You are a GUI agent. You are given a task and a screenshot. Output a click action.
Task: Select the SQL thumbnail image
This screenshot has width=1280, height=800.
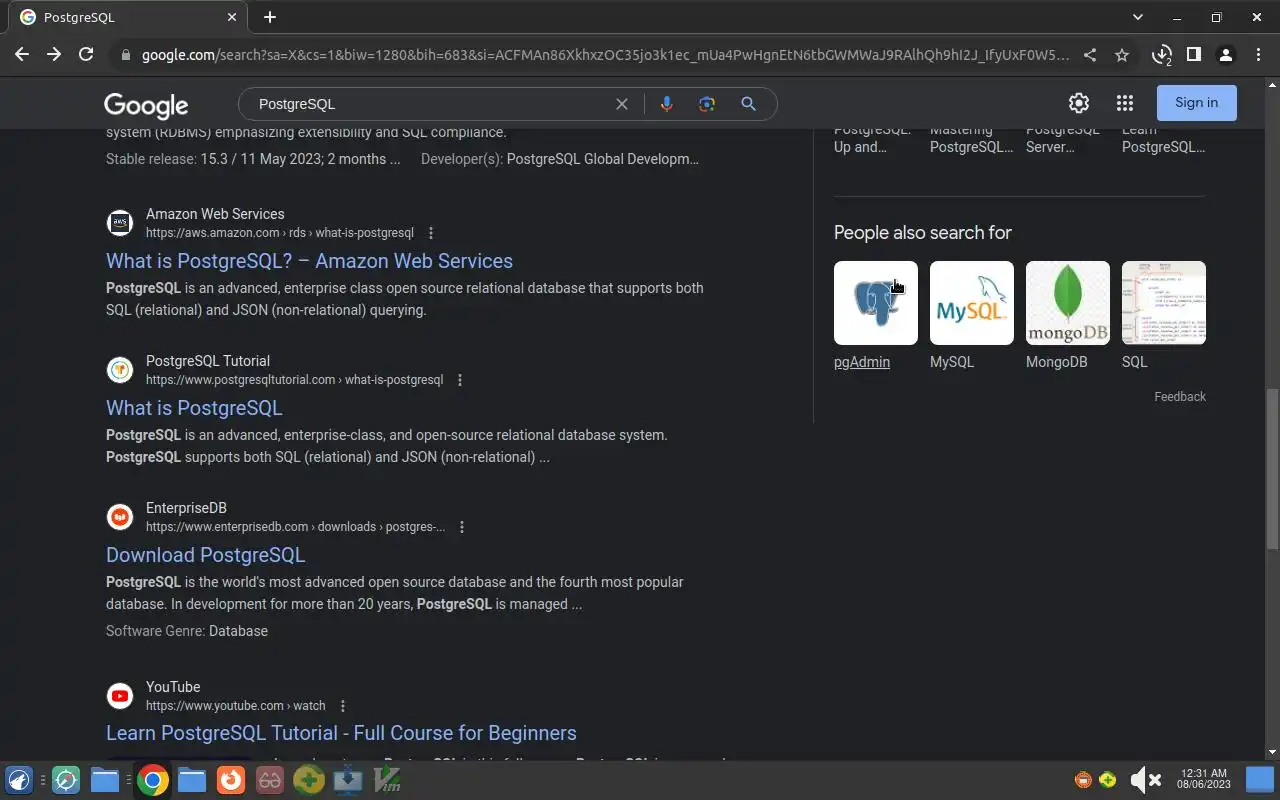click(x=1164, y=303)
